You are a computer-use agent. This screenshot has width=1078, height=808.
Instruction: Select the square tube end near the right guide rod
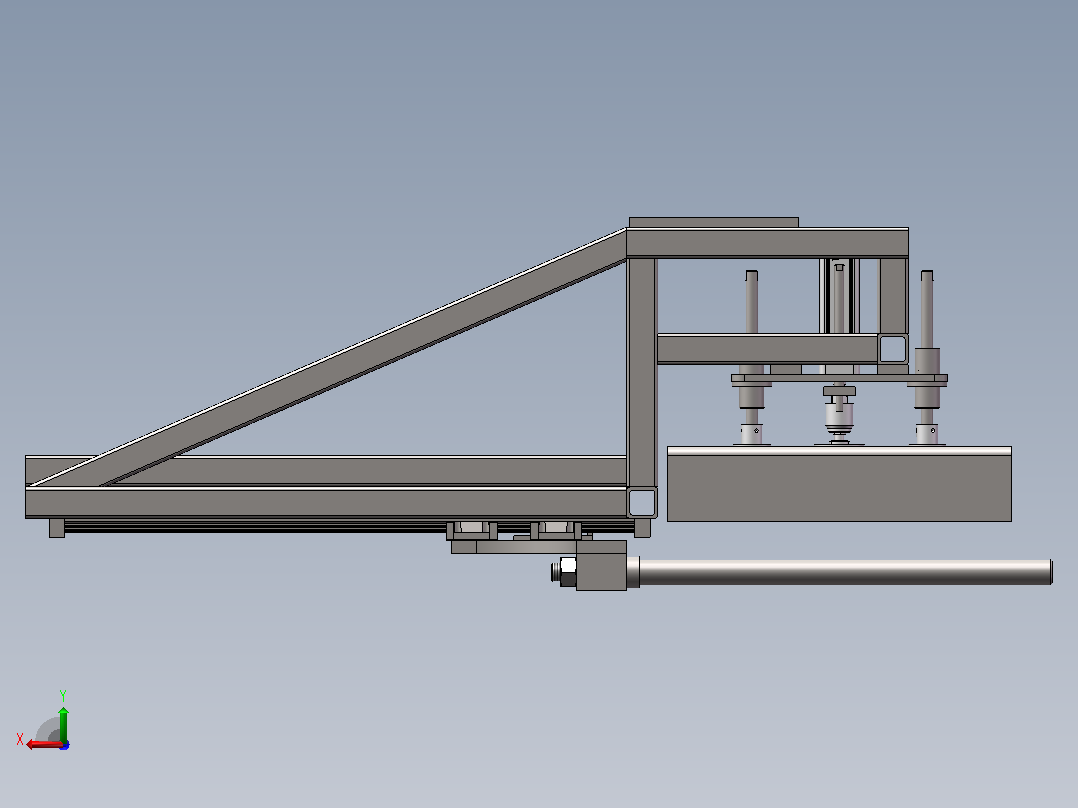pyautogui.click(x=893, y=349)
